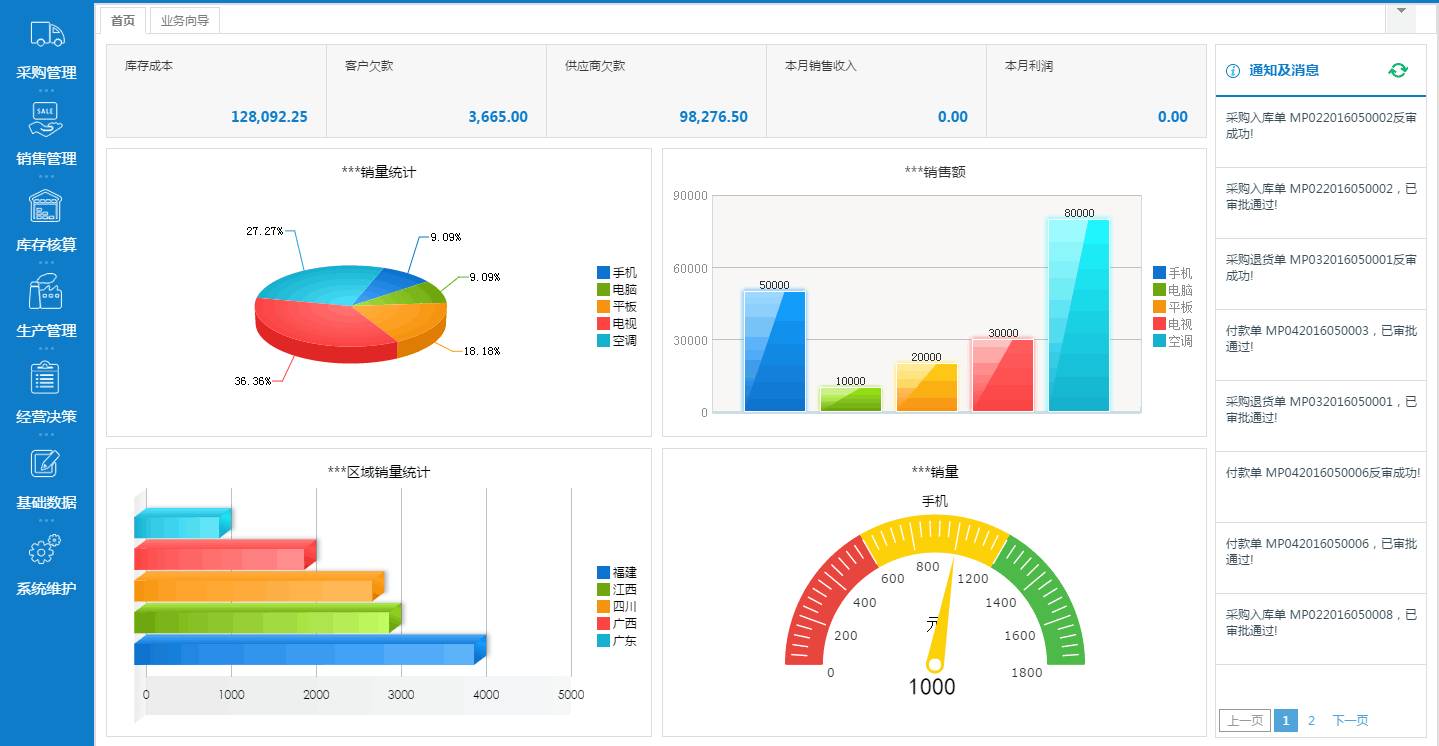1439x746 pixels.
Task: Select the 生产管理 factory icon
Action: 46,291
